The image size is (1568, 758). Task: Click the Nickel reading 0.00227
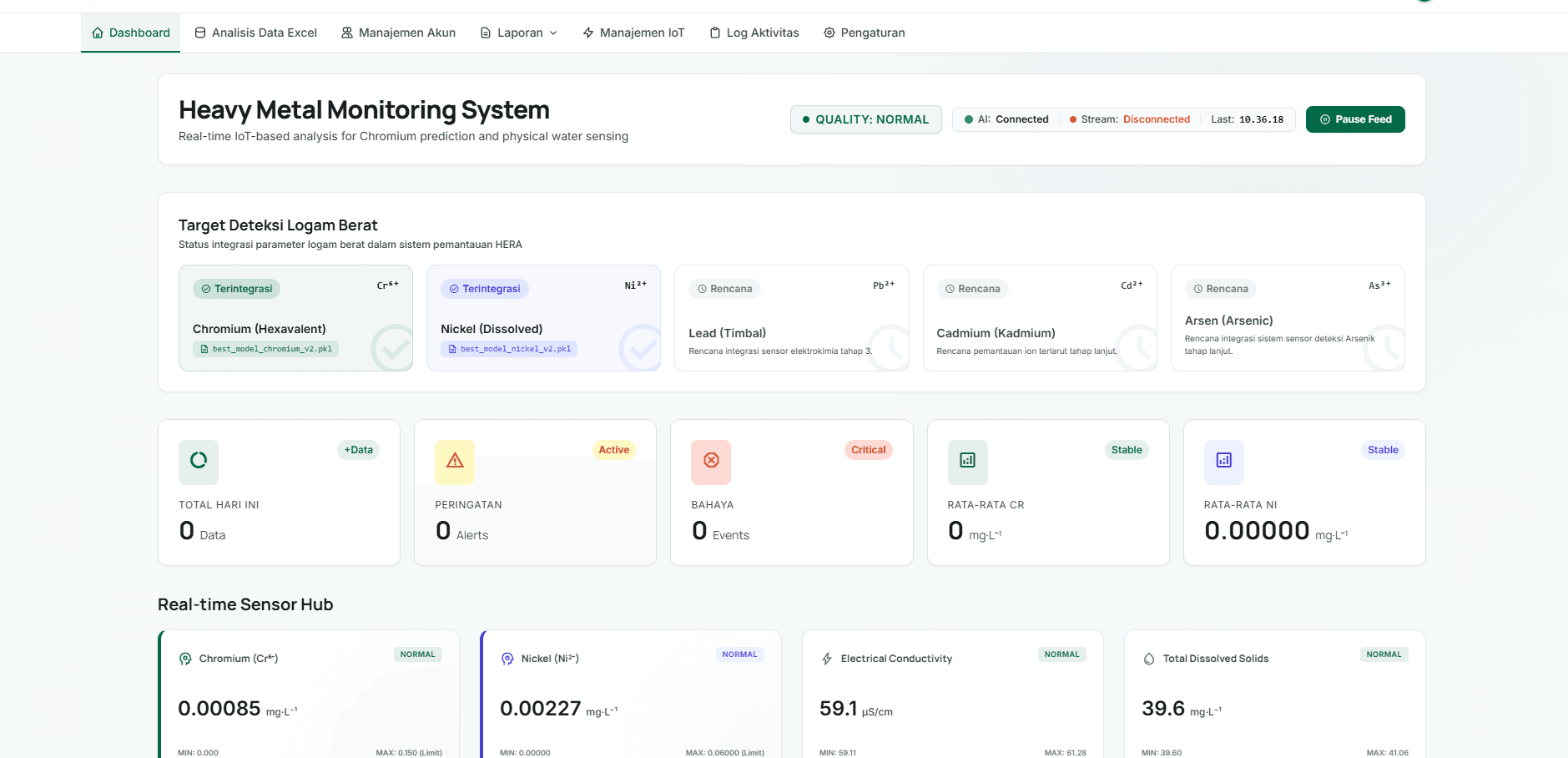pyautogui.click(x=541, y=709)
